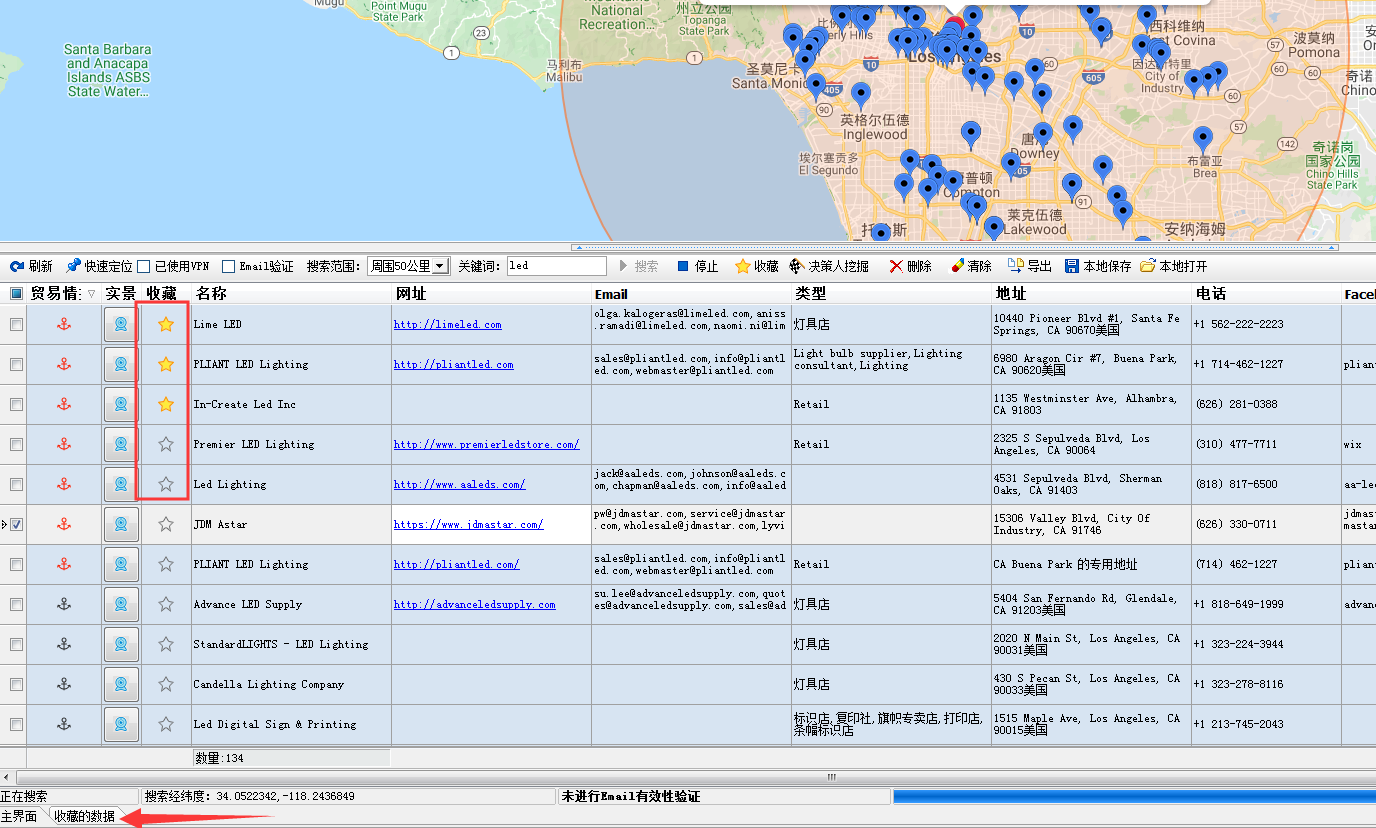1376x828 pixels.
Task: Unfavorite Lime LED via its gold star
Action: coord(166,324)
